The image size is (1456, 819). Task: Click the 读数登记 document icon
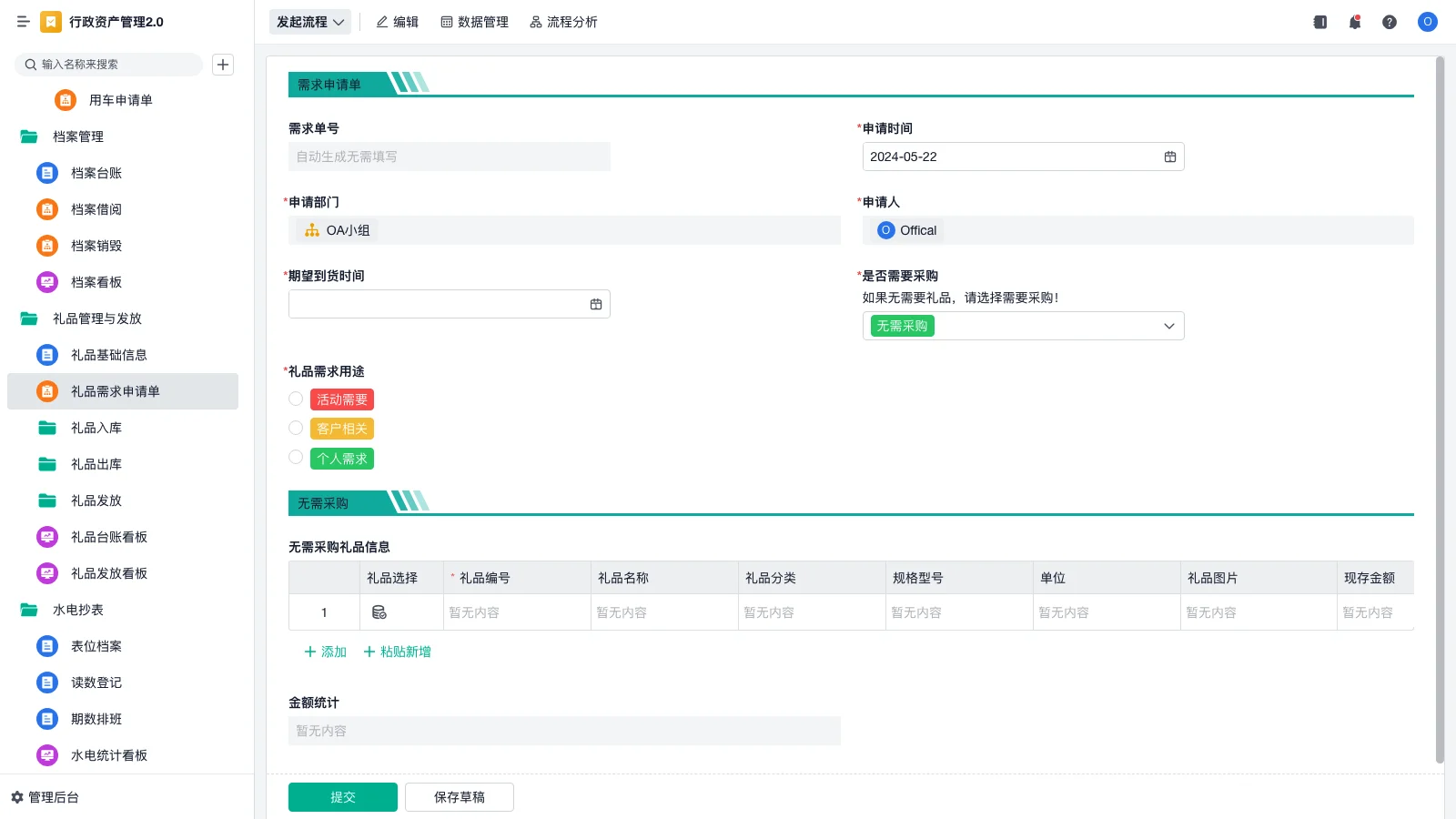pos(47,682)
